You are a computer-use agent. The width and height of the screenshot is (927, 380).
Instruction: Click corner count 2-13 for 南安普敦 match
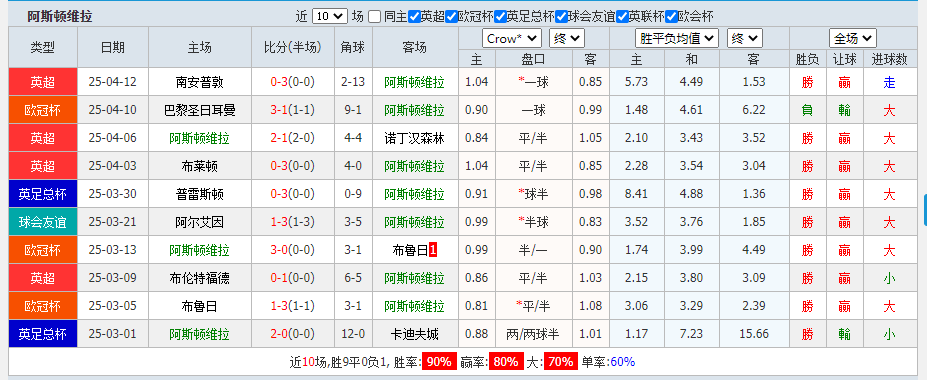354,82
